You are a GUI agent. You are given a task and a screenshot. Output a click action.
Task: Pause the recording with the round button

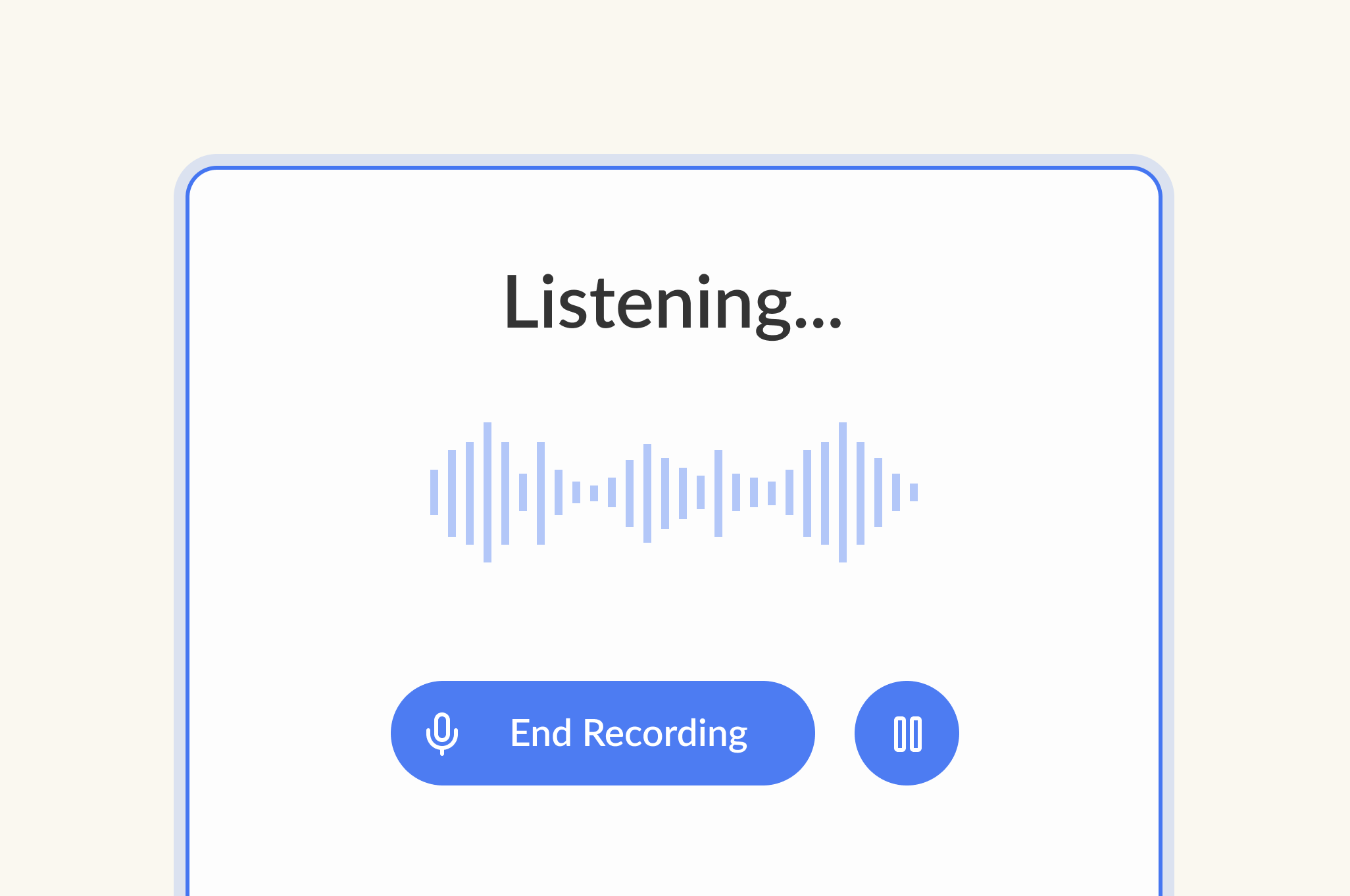click(x=907, y=733)
